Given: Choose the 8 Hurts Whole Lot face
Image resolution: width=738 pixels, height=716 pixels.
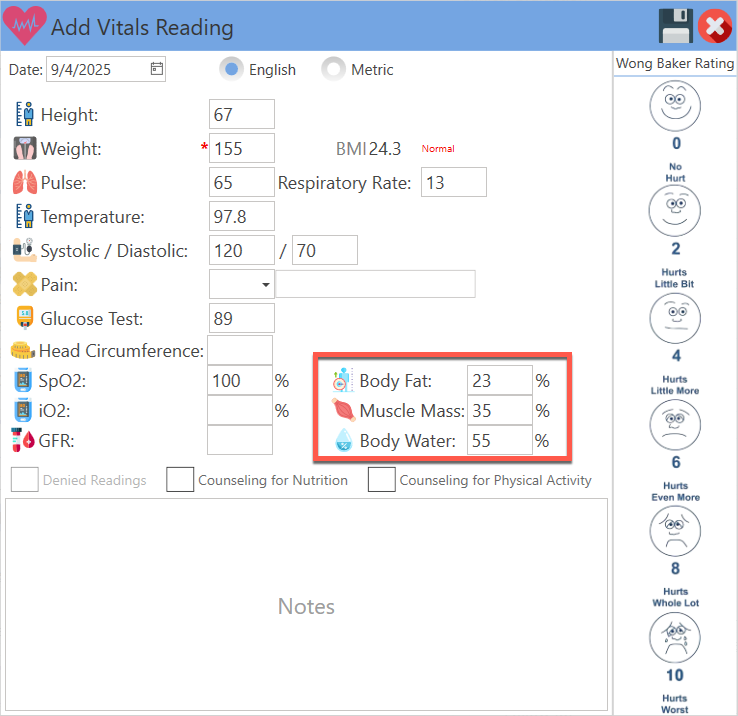Looking at the screenshot, I should click(675, 531).
